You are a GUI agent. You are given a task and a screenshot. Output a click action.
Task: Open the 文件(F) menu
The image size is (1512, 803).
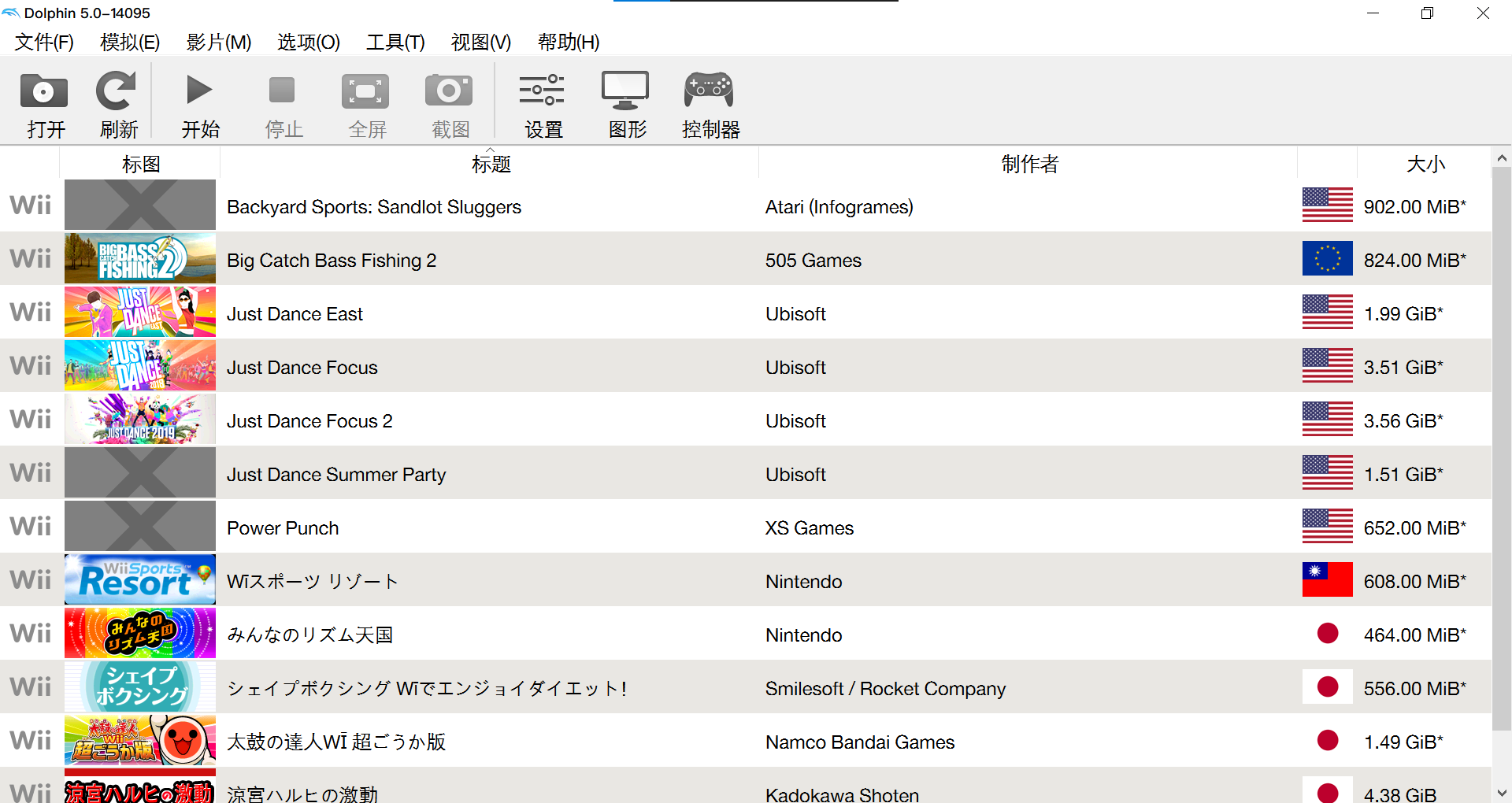pyautogui.click(x=44, y=42)
